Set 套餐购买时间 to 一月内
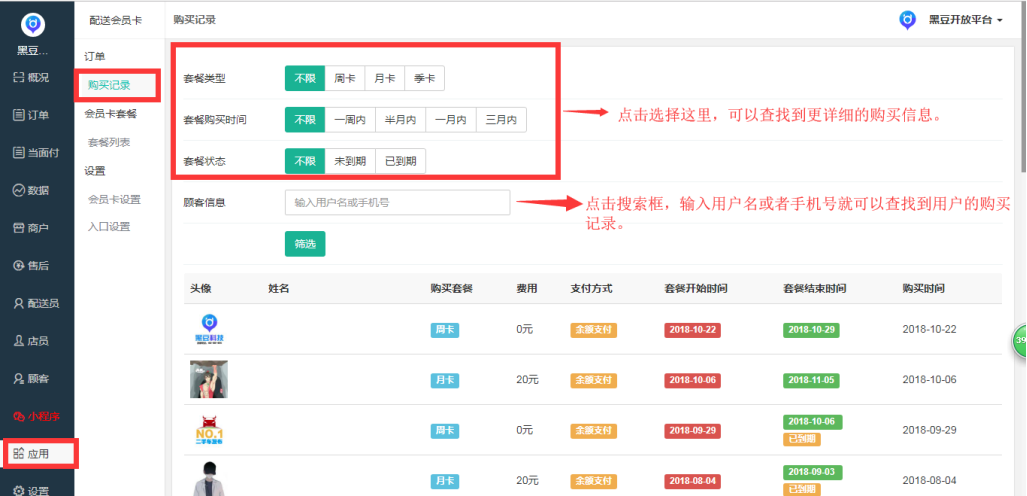1027x496 pixels. pos(451,120)
